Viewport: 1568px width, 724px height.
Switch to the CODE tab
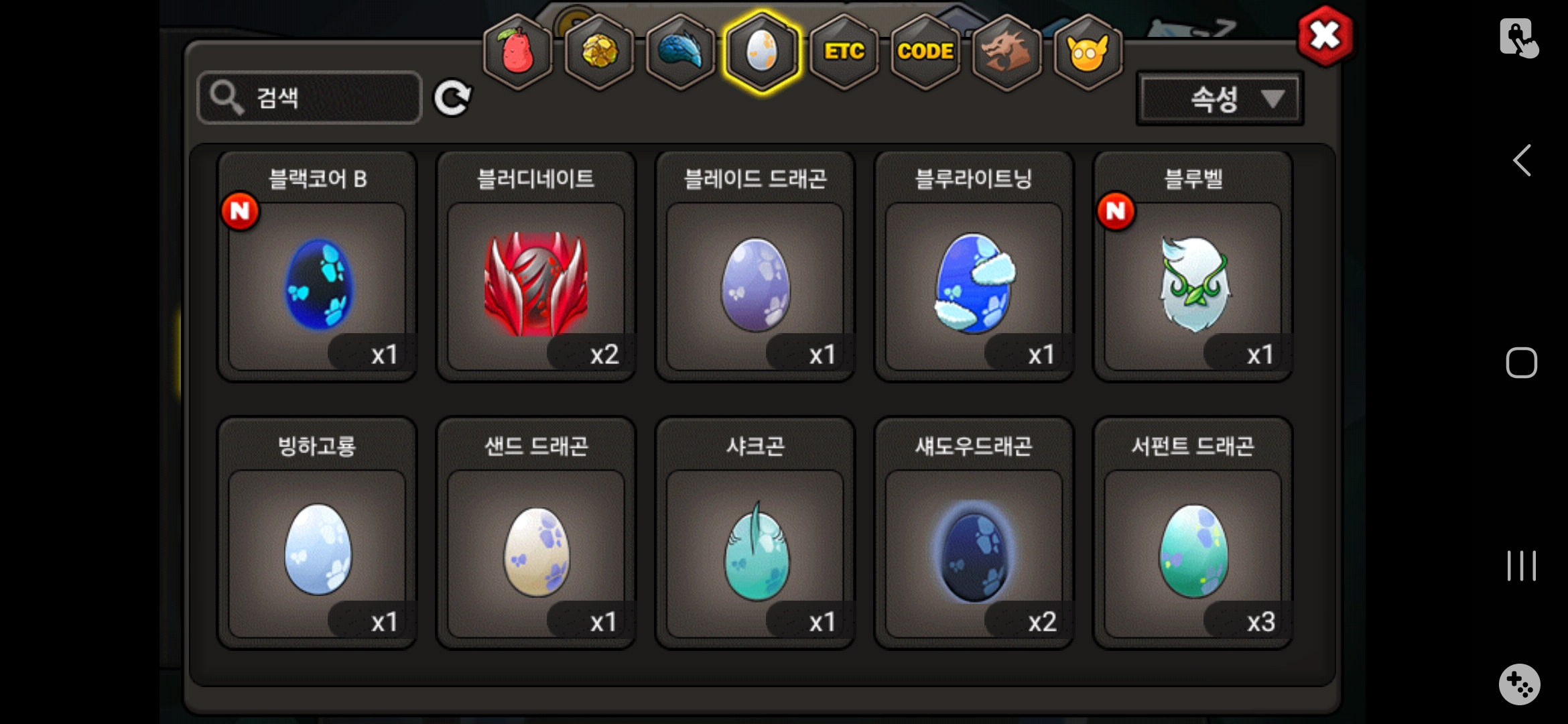point(925,52)
